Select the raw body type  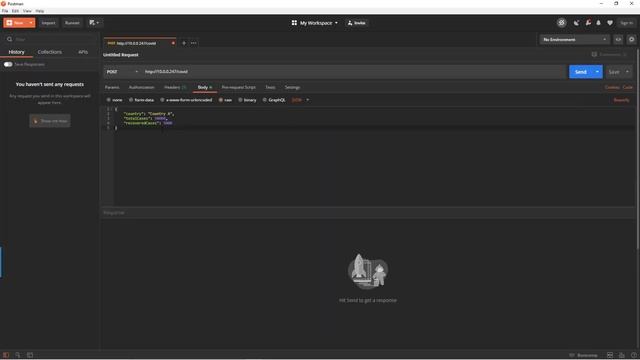(221, 100)
